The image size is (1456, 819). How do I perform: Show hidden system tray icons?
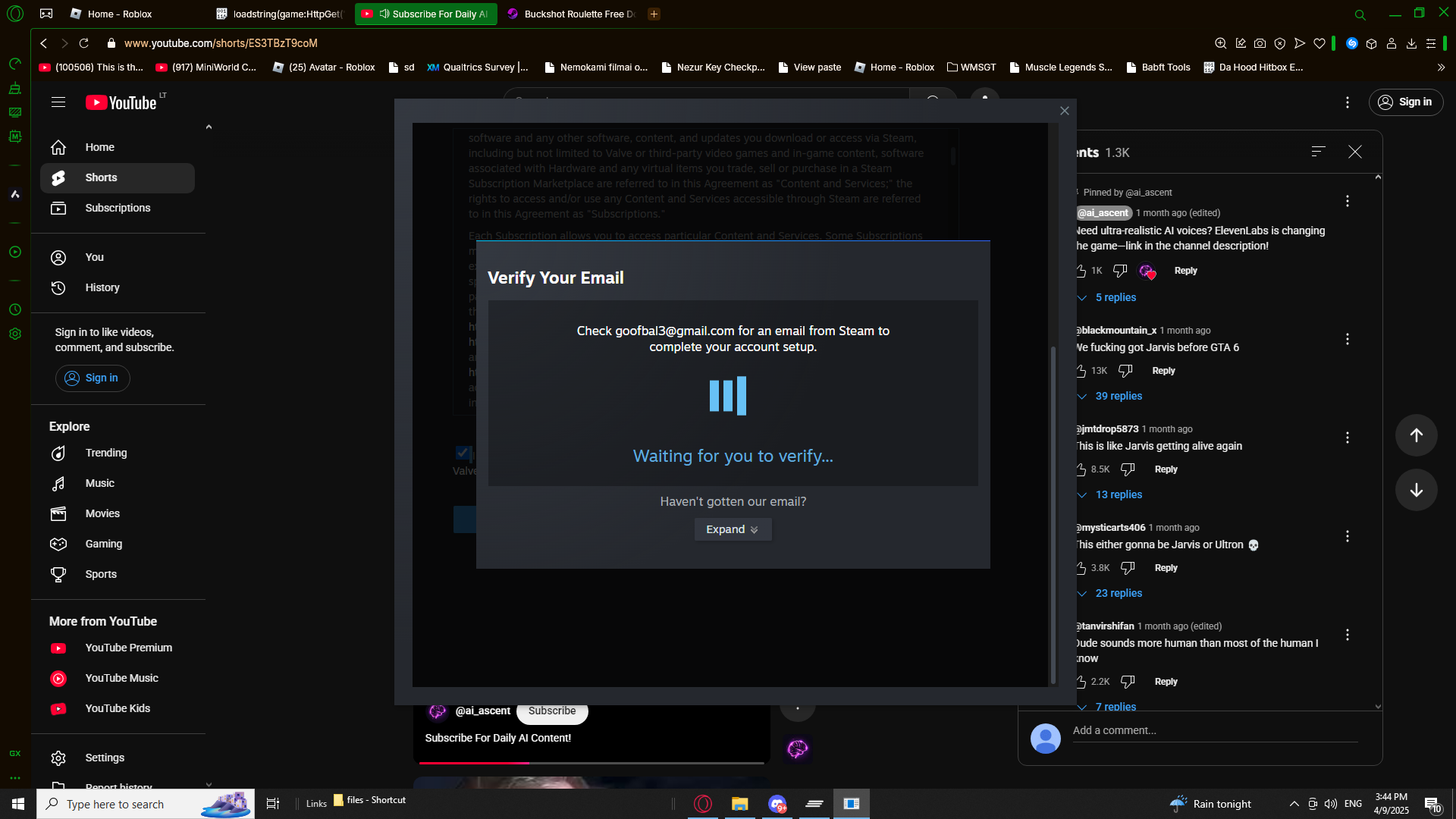(1294, 804)
